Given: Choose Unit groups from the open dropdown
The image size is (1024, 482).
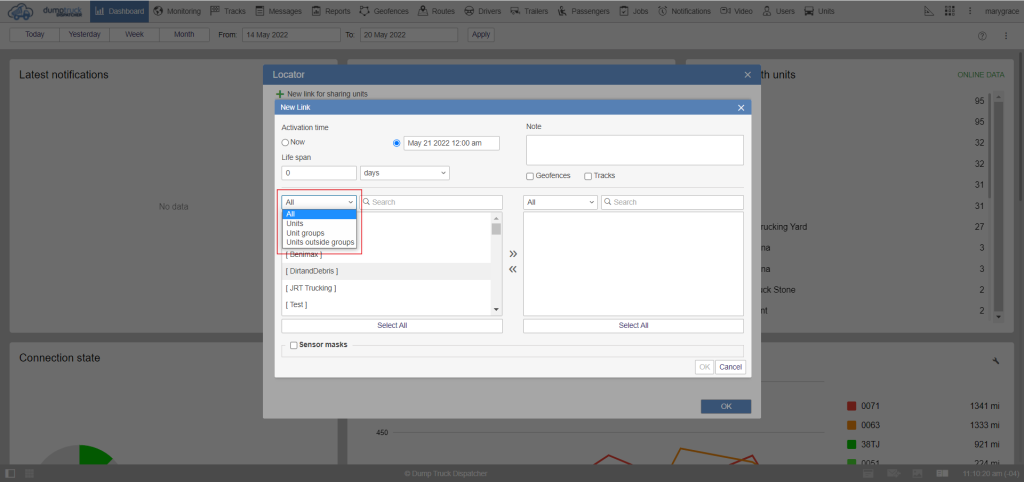Looking at the screenshot, I should pyautogui.click(x=308, y=233).
